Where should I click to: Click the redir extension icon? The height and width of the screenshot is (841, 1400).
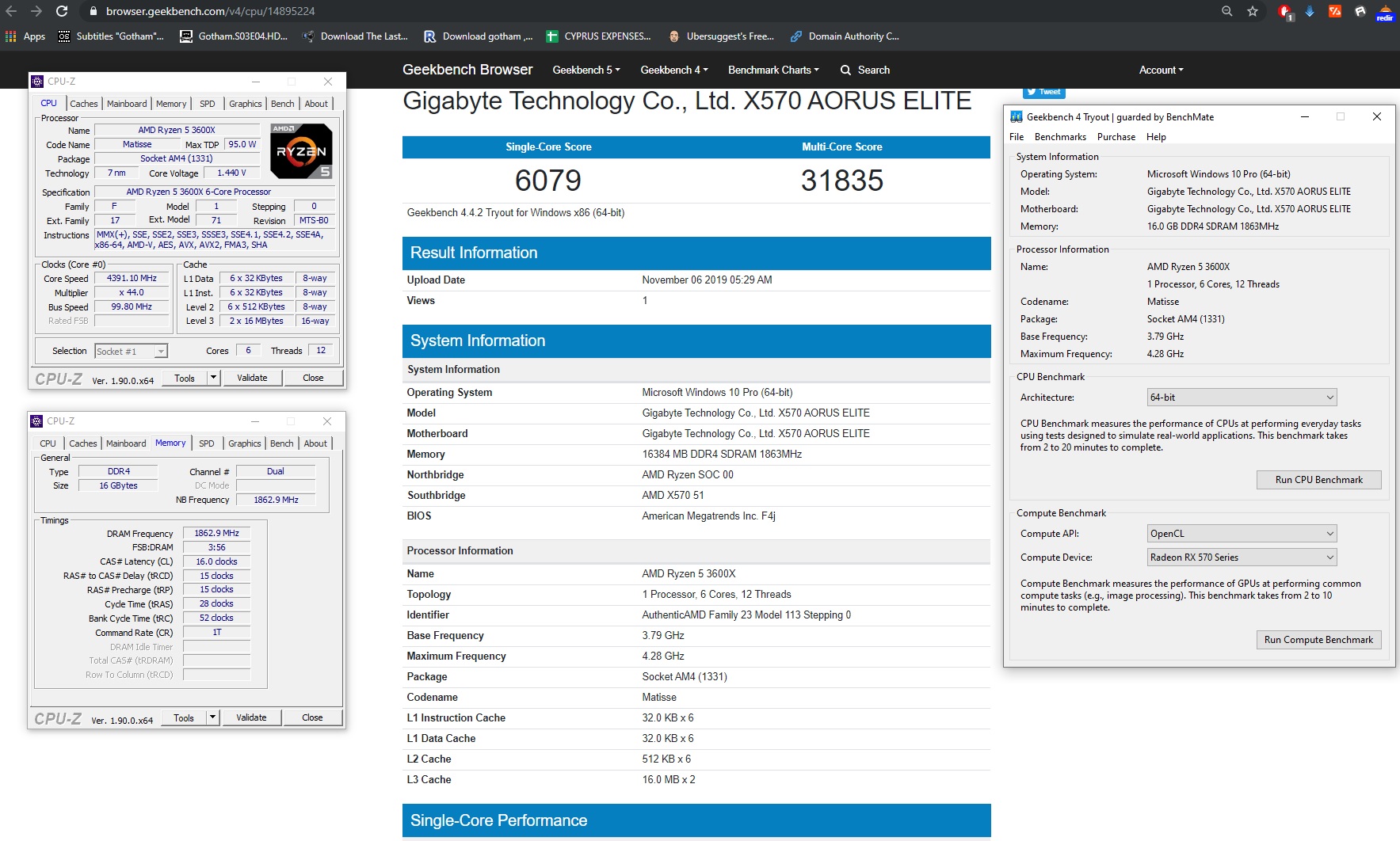1385,13
